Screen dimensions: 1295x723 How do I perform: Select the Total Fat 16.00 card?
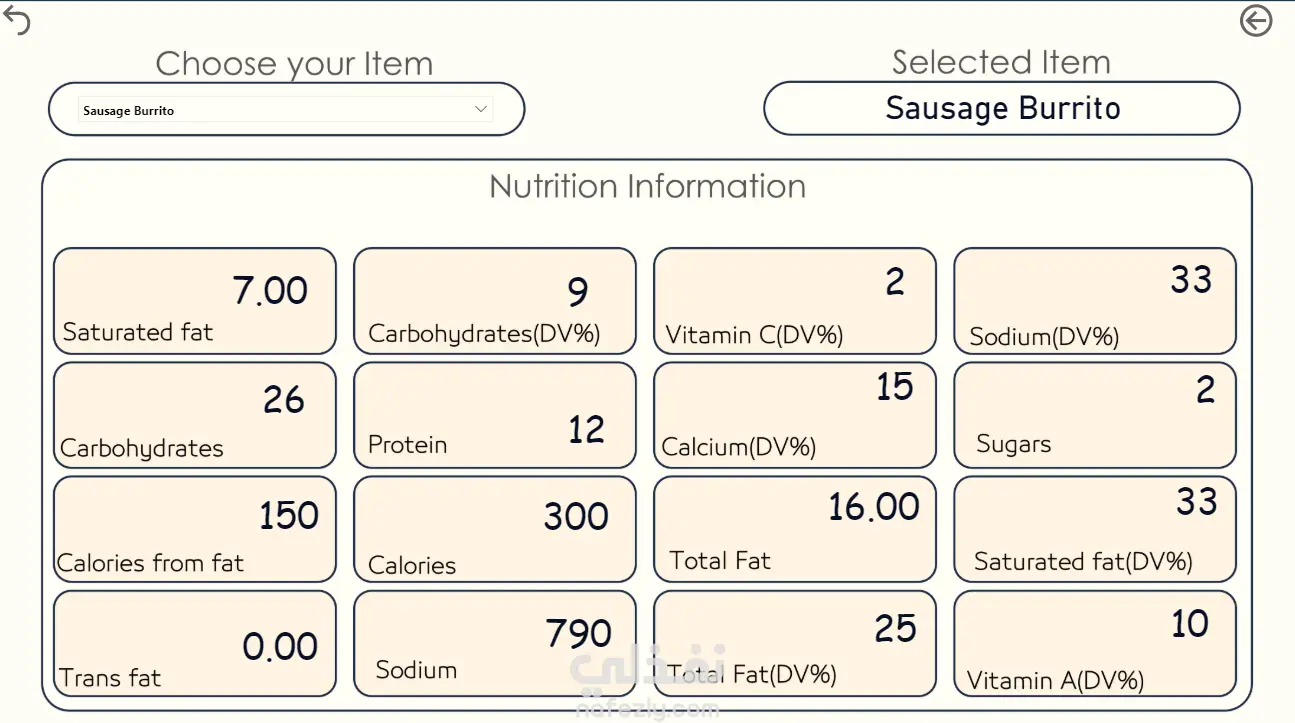[795, 529]
